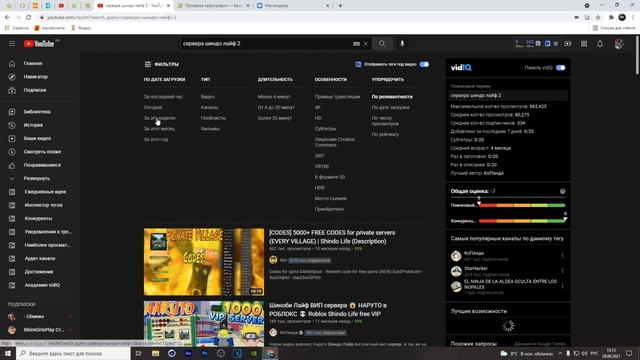Image resolution: width=640 pixels, height=360 pixels.
Task: Open the Шиноби Лайф ВИП сервера video title
Action: [x=328, y=309]
